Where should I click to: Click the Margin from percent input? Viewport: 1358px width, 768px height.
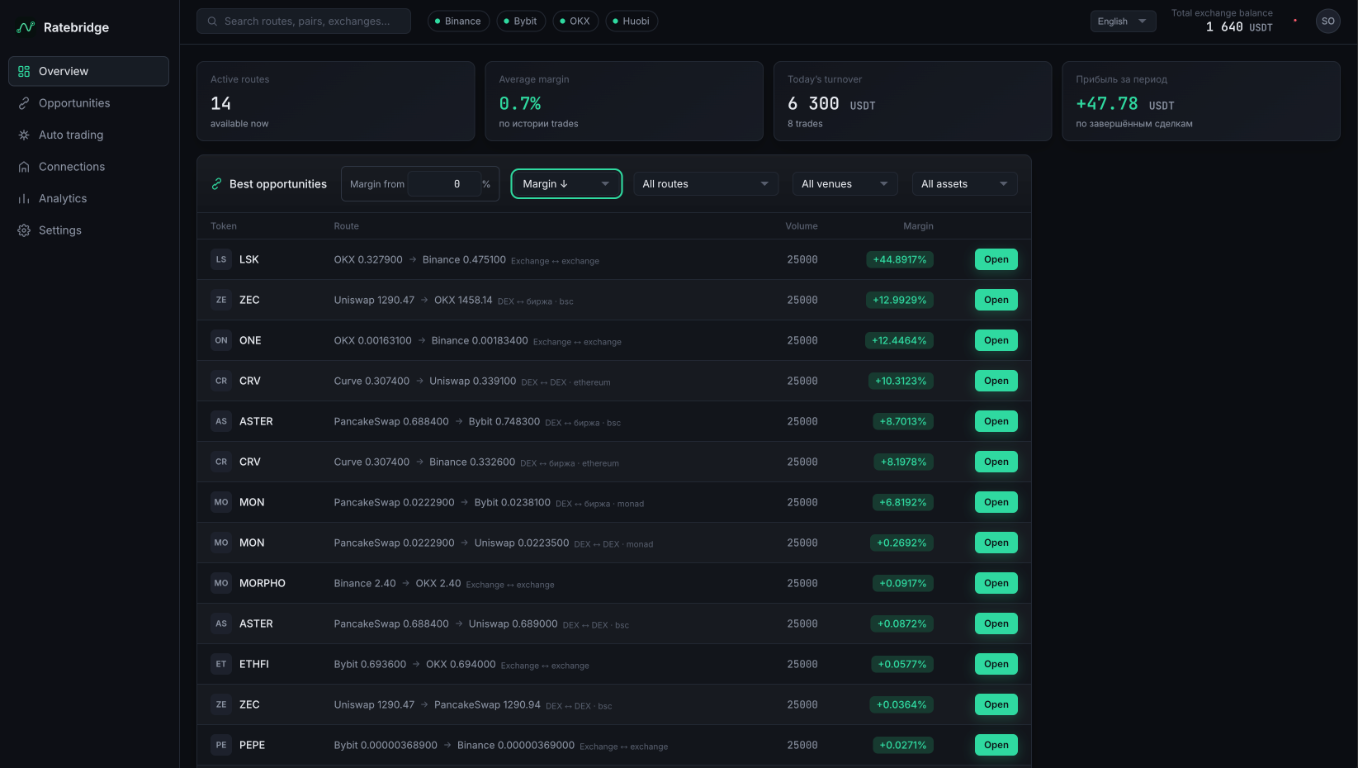[443, 184]
